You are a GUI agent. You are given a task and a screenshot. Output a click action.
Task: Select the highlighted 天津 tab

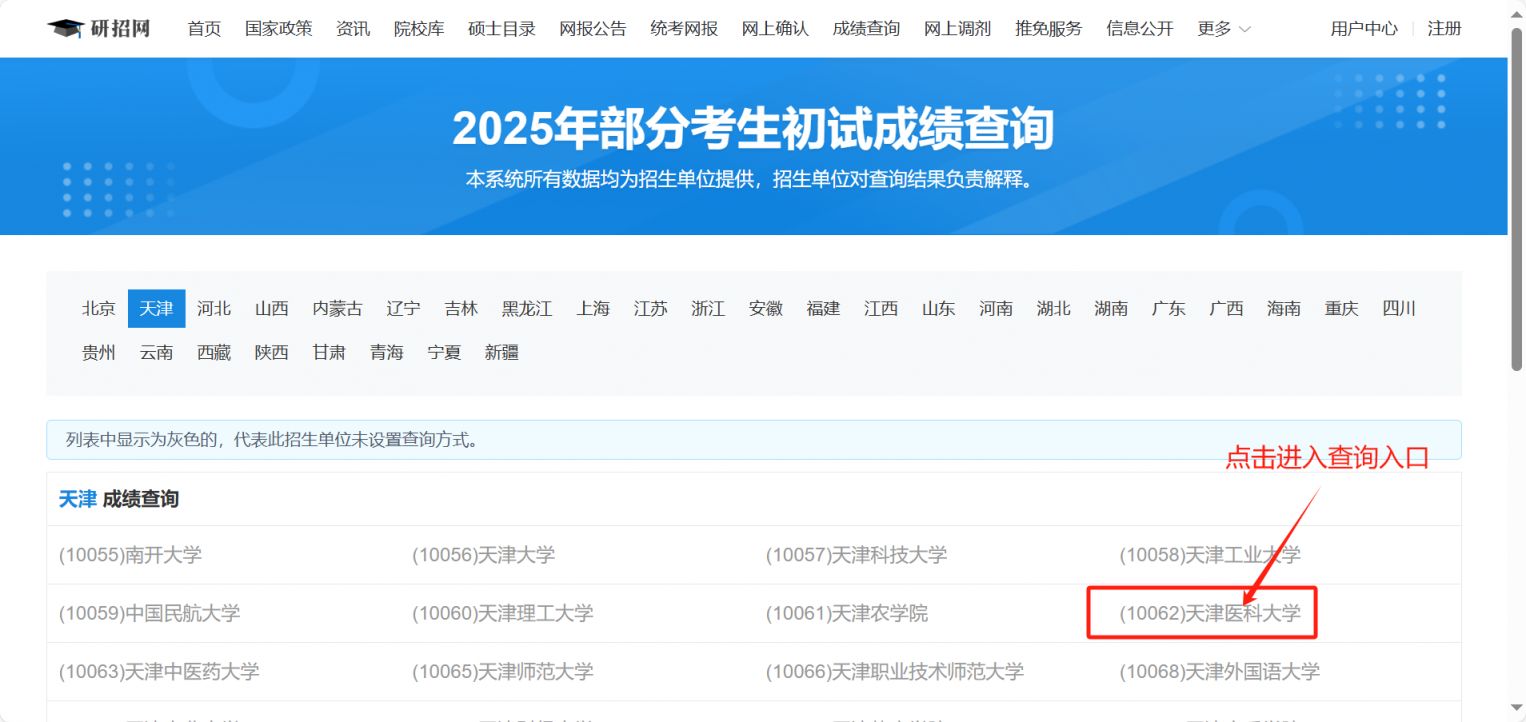[157, 309]
